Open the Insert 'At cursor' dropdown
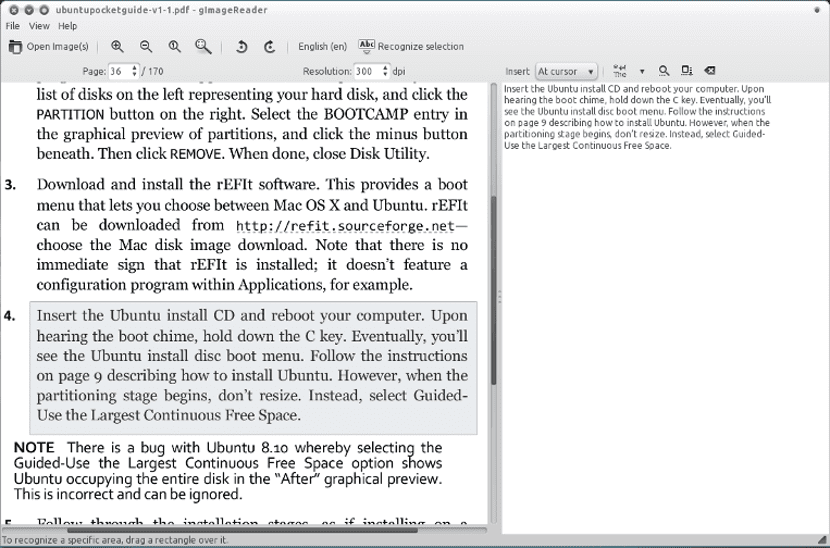This screenshot has height=548, width=830. (x=566, y=71)
